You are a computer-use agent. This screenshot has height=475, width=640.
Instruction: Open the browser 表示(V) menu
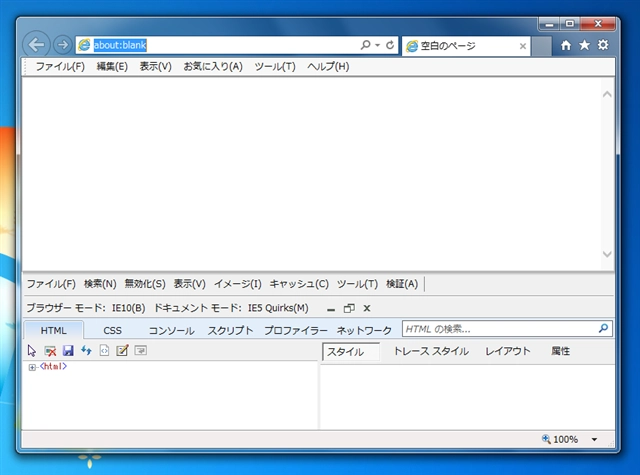tap(156, 67)
